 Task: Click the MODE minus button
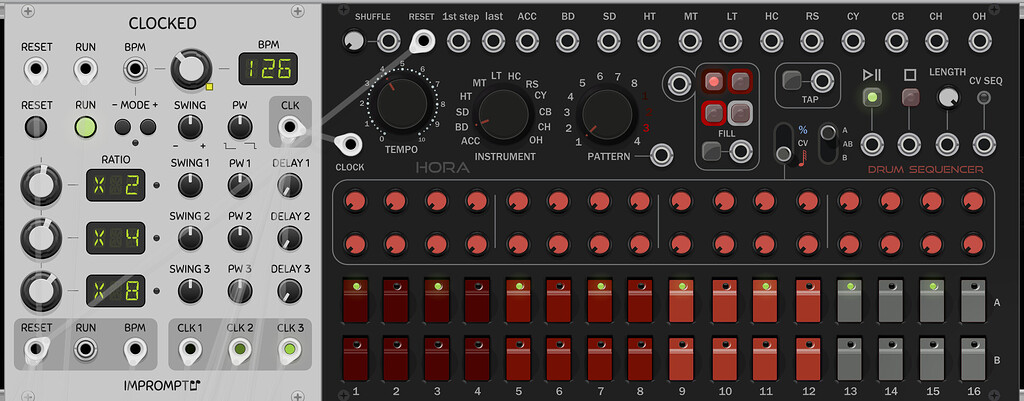tap(122, 127)
